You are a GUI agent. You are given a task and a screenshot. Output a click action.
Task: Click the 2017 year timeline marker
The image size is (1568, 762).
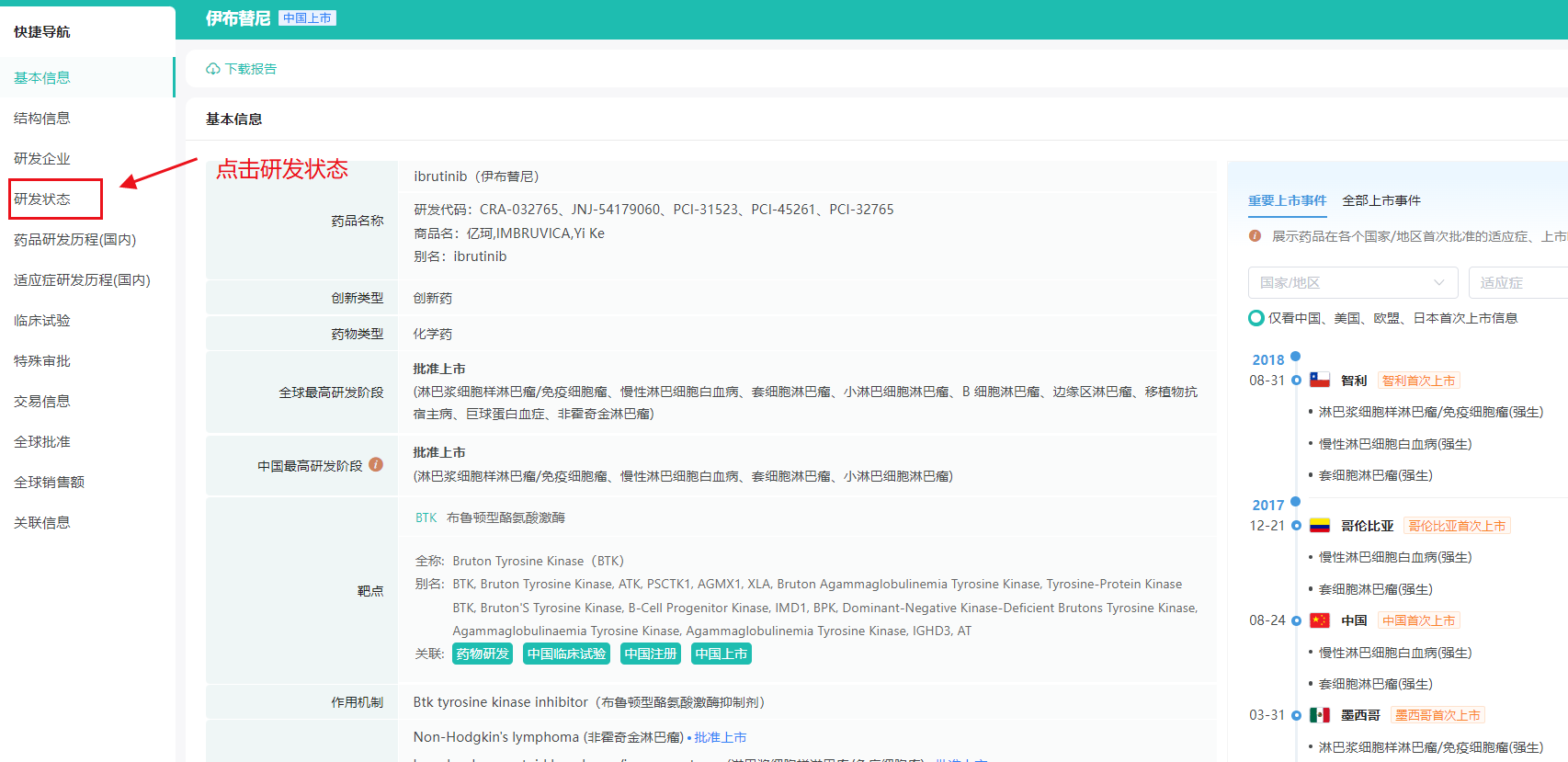tap(1295, 501)
